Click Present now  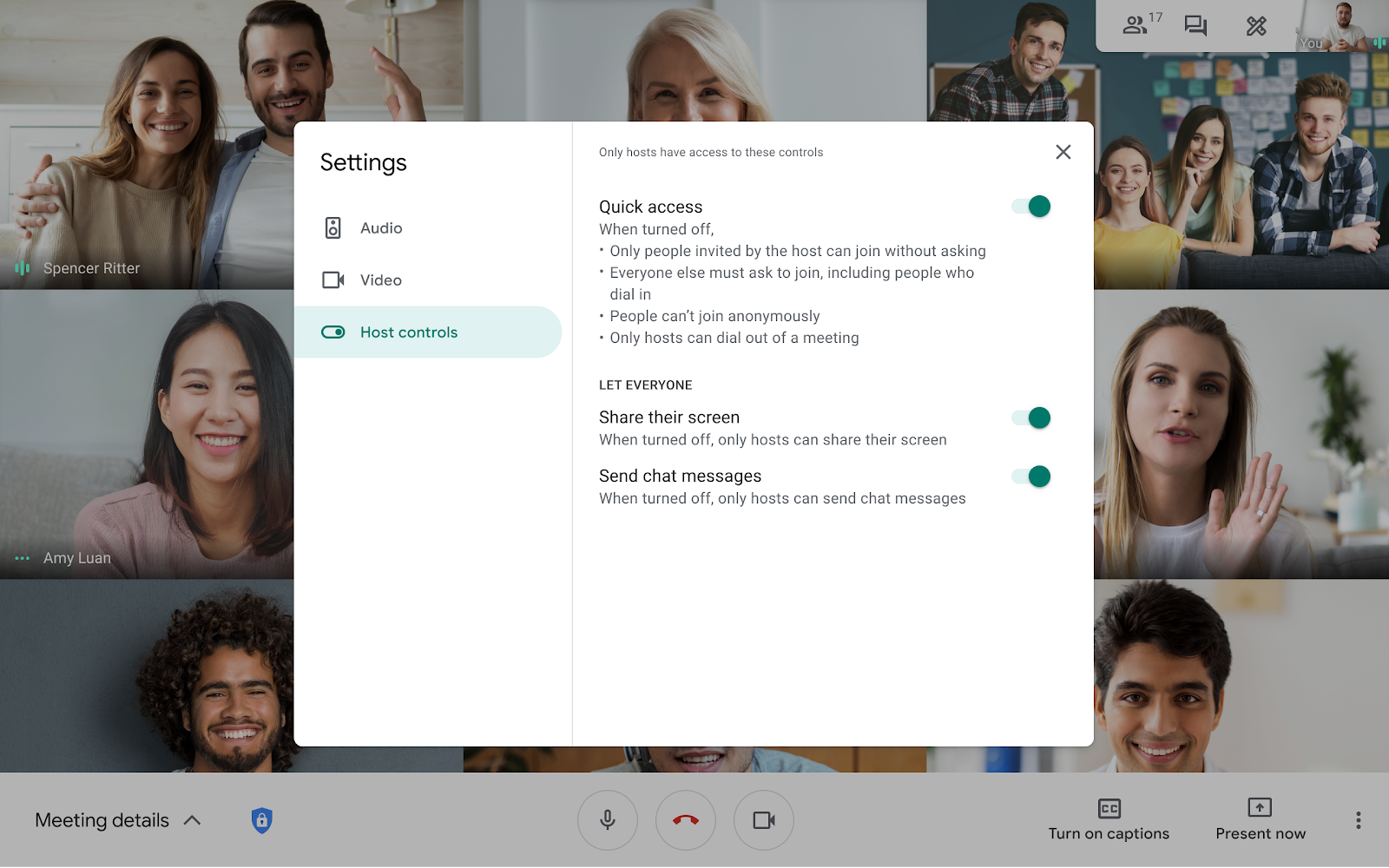point(1260,819)
